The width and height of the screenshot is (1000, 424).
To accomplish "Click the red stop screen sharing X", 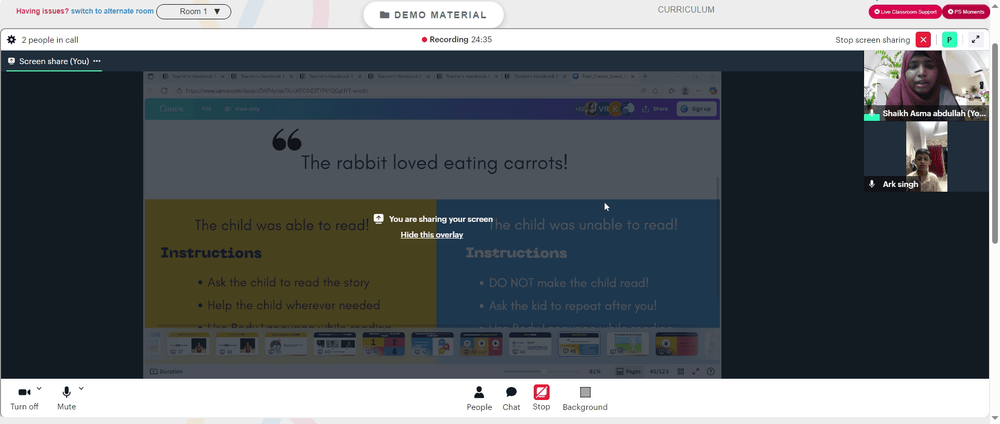I will [923, 40].
